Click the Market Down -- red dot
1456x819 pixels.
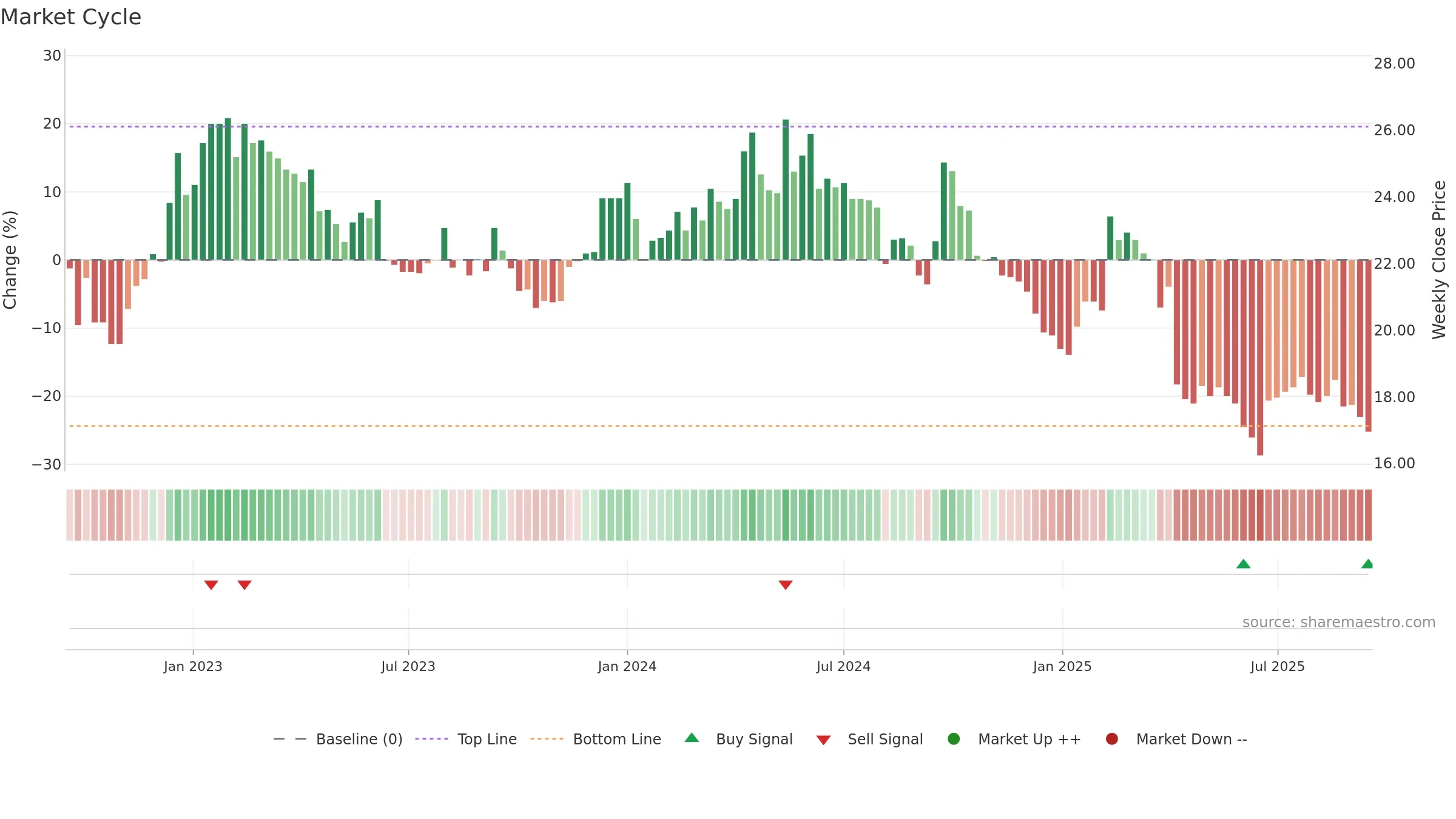click(1112, 739)
